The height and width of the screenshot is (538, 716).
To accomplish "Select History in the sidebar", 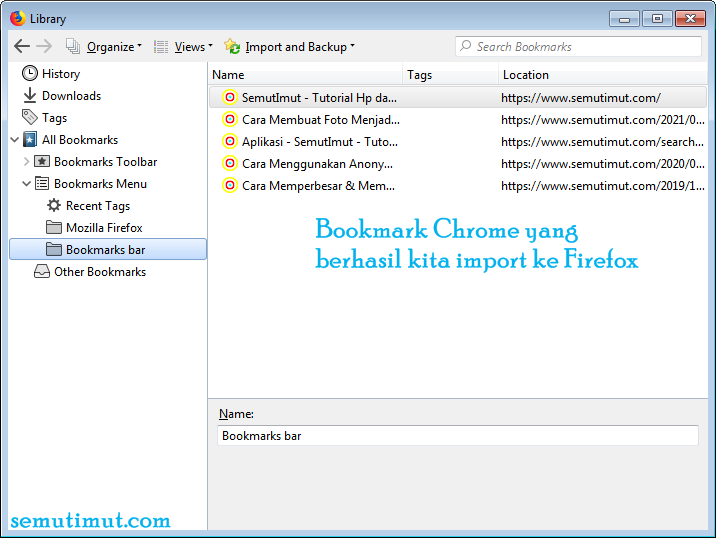I will click(61, 74).
